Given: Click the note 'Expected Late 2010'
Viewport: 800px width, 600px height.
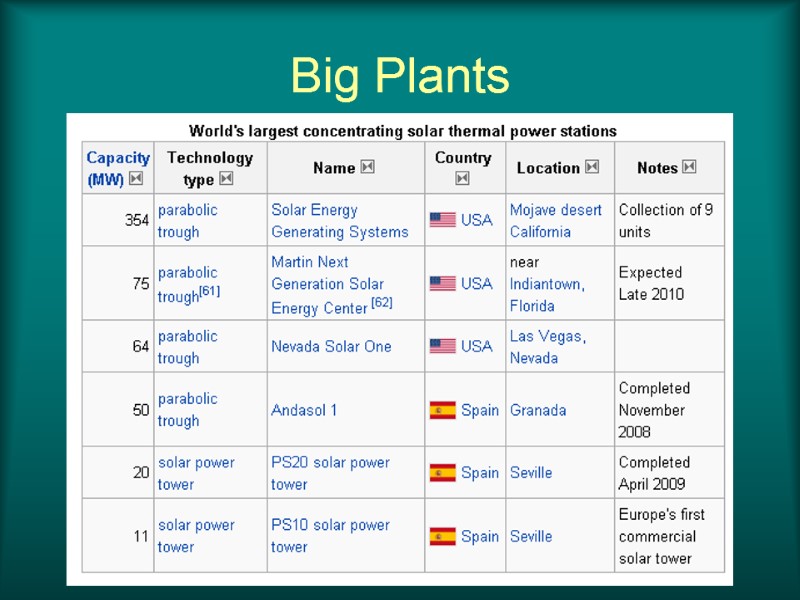Looking at the screenshot, I should 651,283.
